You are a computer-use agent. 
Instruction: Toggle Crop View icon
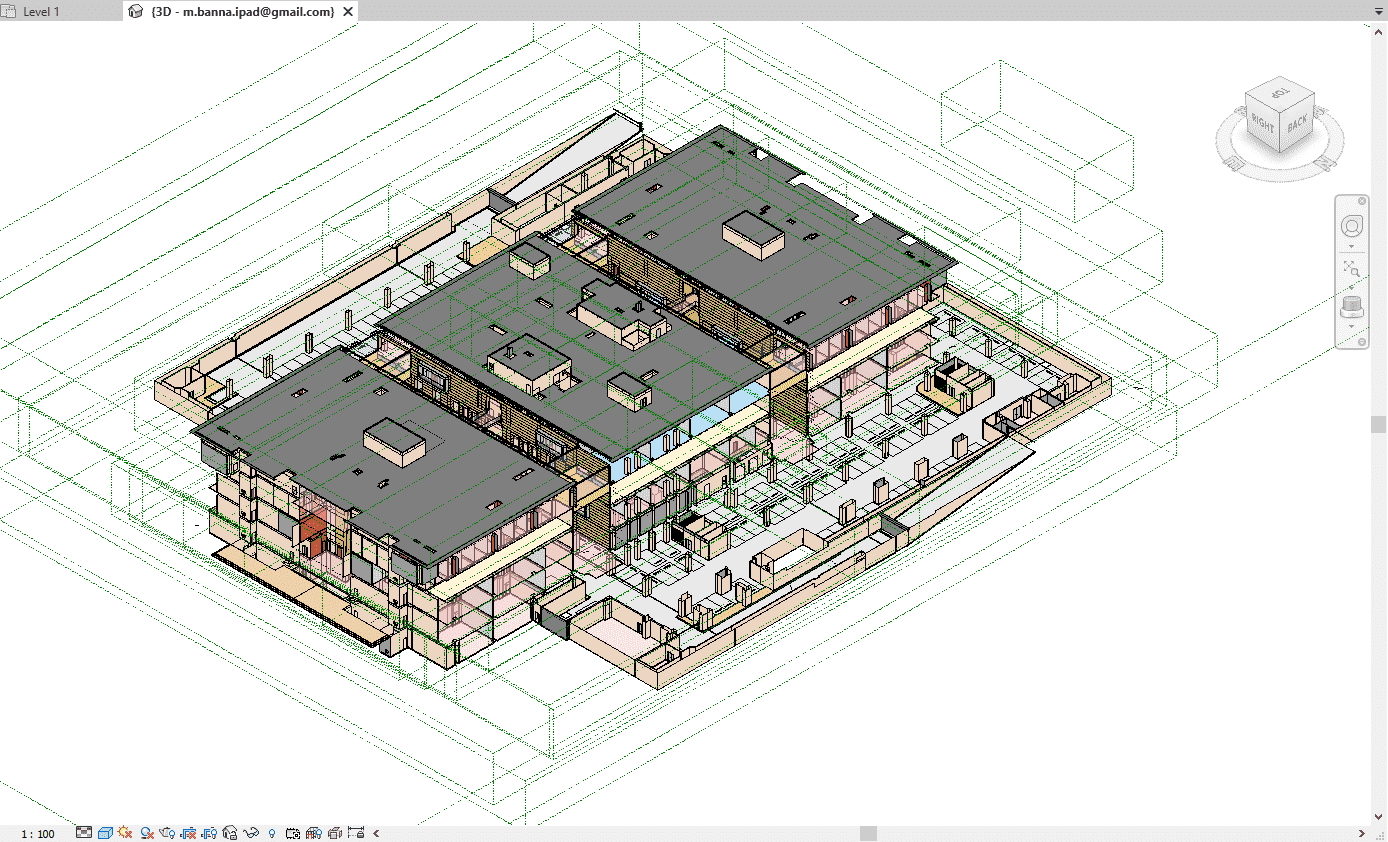coord(188,833)
